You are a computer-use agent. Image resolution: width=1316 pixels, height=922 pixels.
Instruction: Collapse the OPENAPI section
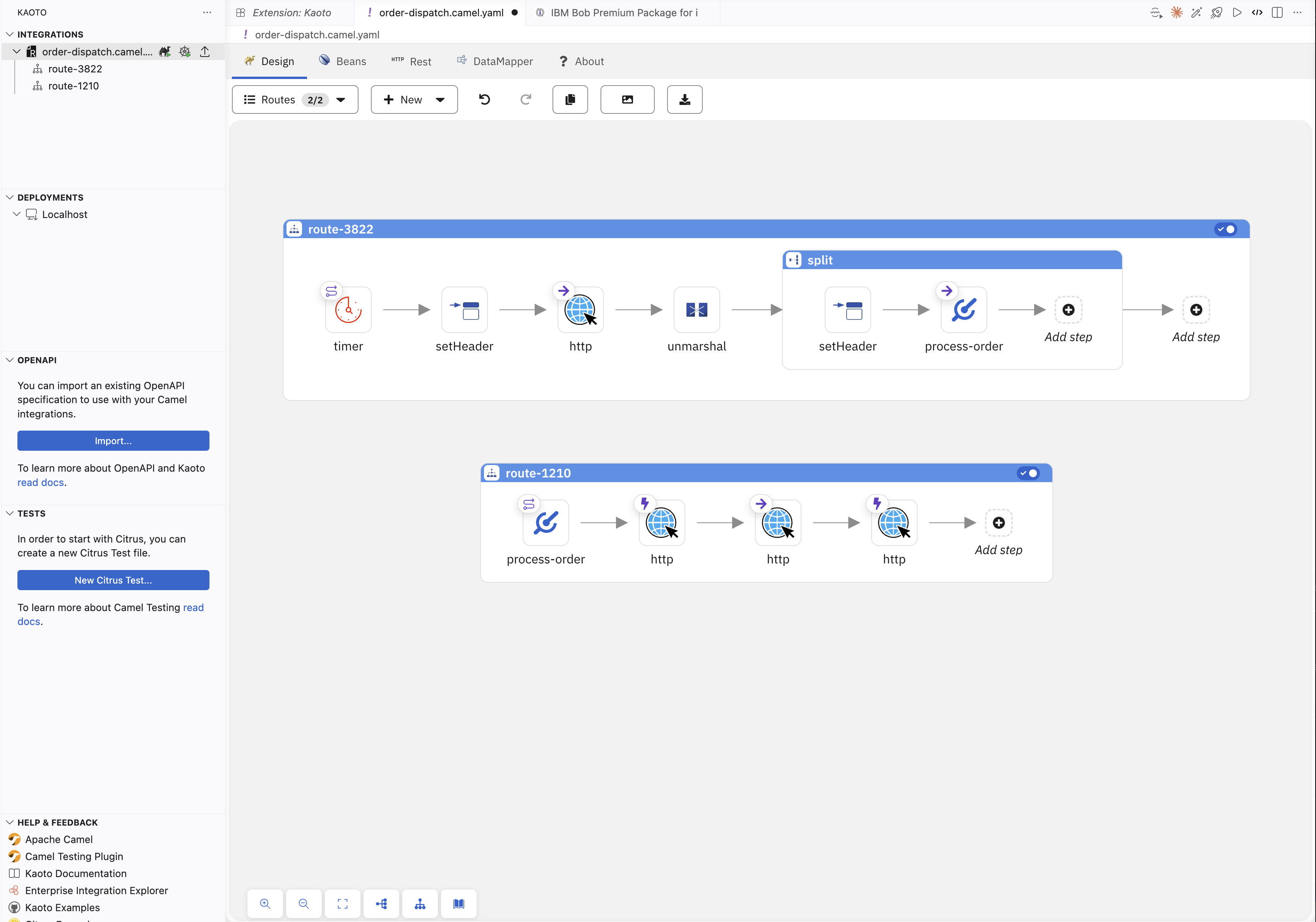coord(10,360)
